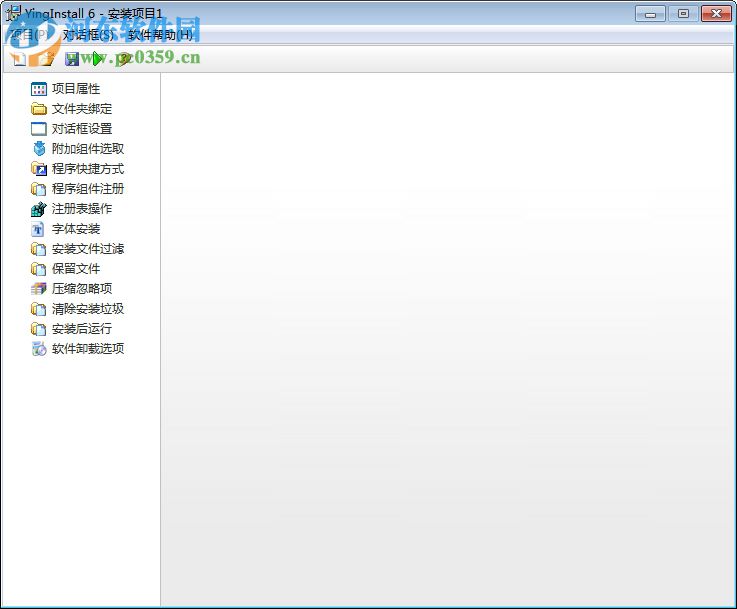This screenshot has width=737, height=609.
Task: Click the 文件夹绑定 folder icon
Action: tap(39, 109)
